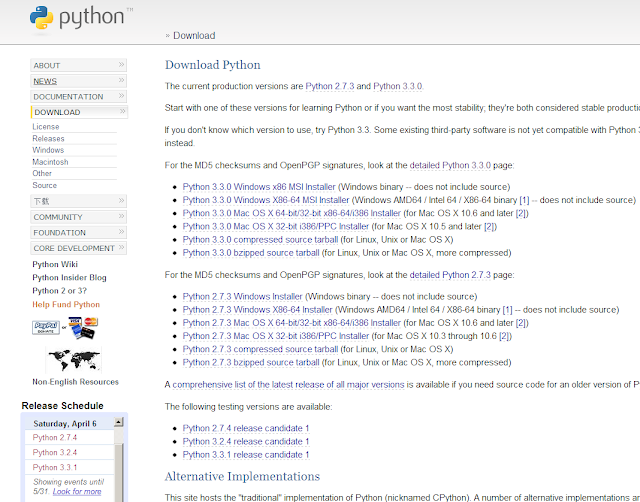Screen dimensions: 640x502
Task: Open Python 3.2.4 in Release Schedule
Action: [x=55, y=453]
